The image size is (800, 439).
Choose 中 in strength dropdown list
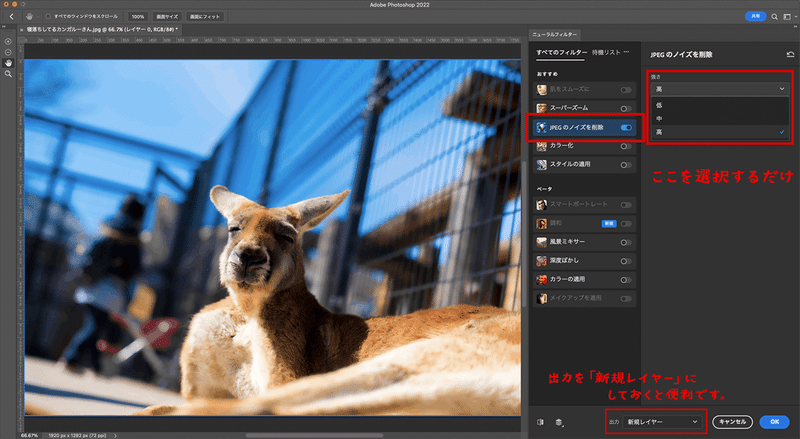[720, 118]
